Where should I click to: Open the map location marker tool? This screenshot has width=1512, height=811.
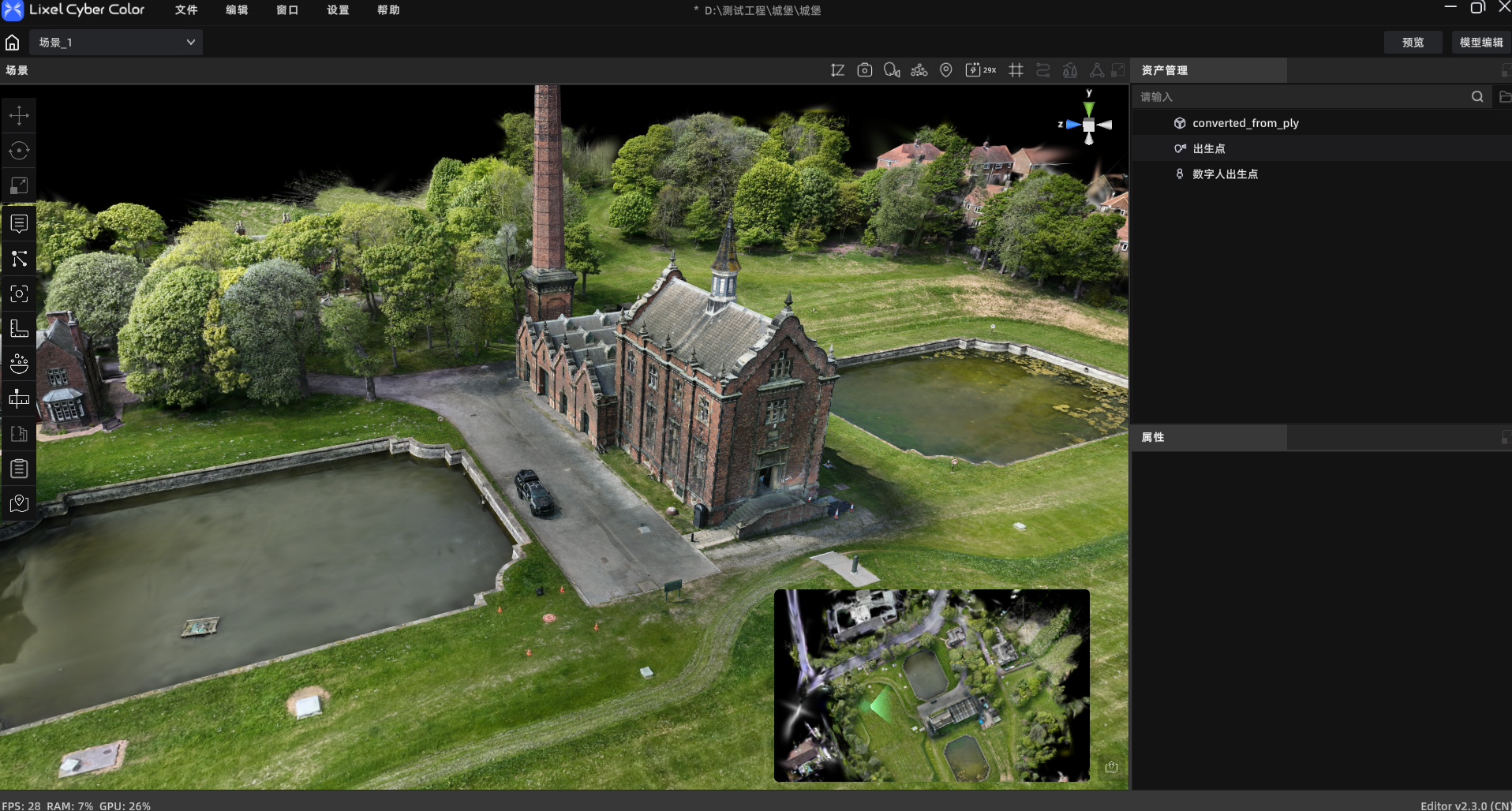(x=19, y=503)
